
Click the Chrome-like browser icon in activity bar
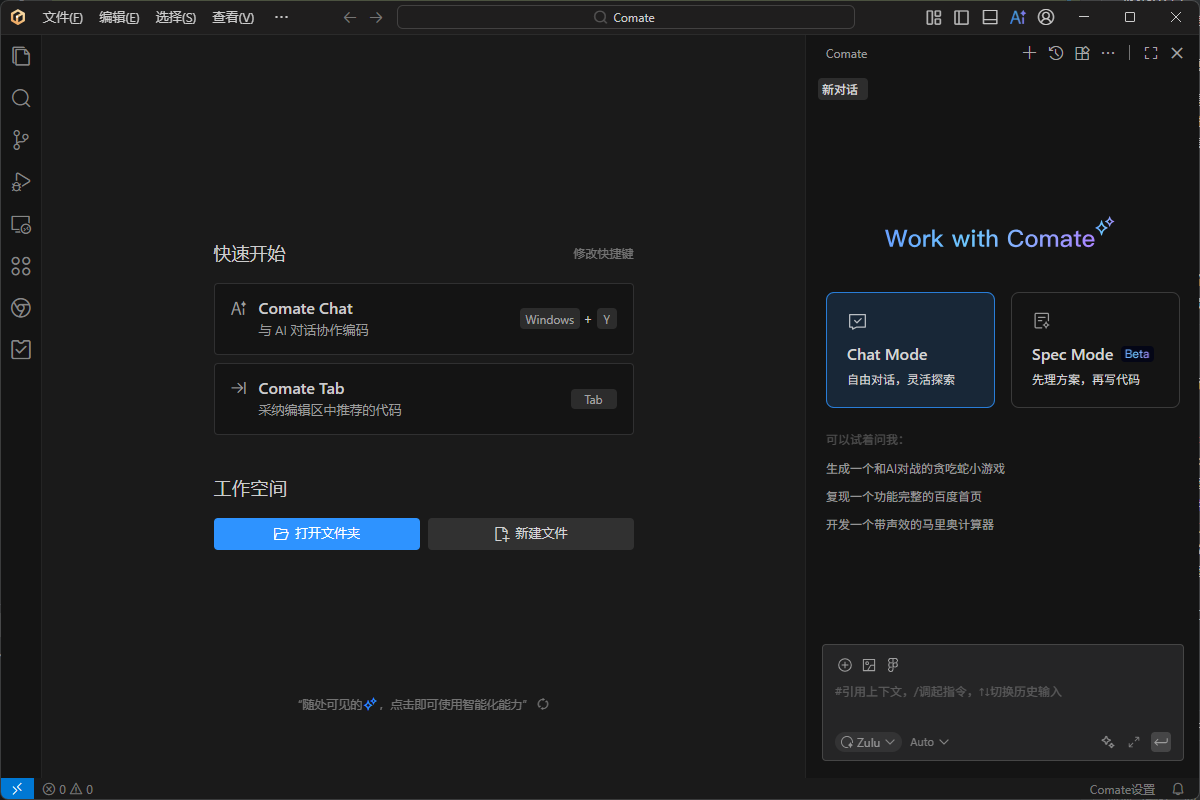click(21, 308)
